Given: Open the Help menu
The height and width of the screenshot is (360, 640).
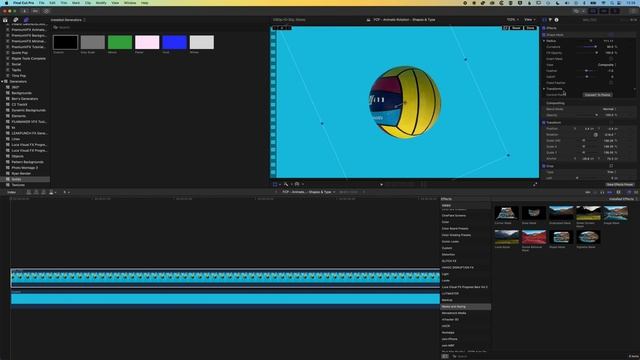Looking at the screenshot, I should click(144, 3).
